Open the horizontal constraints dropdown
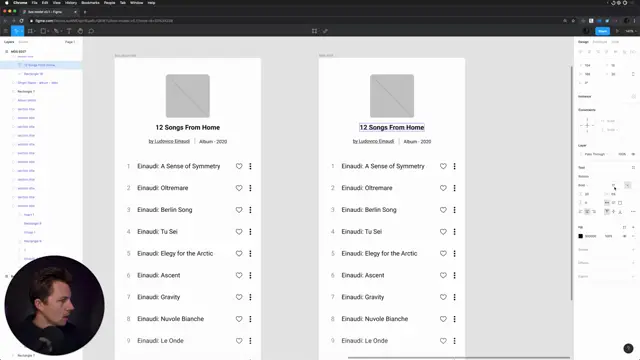The image size is (640, 360). (610, 121)
